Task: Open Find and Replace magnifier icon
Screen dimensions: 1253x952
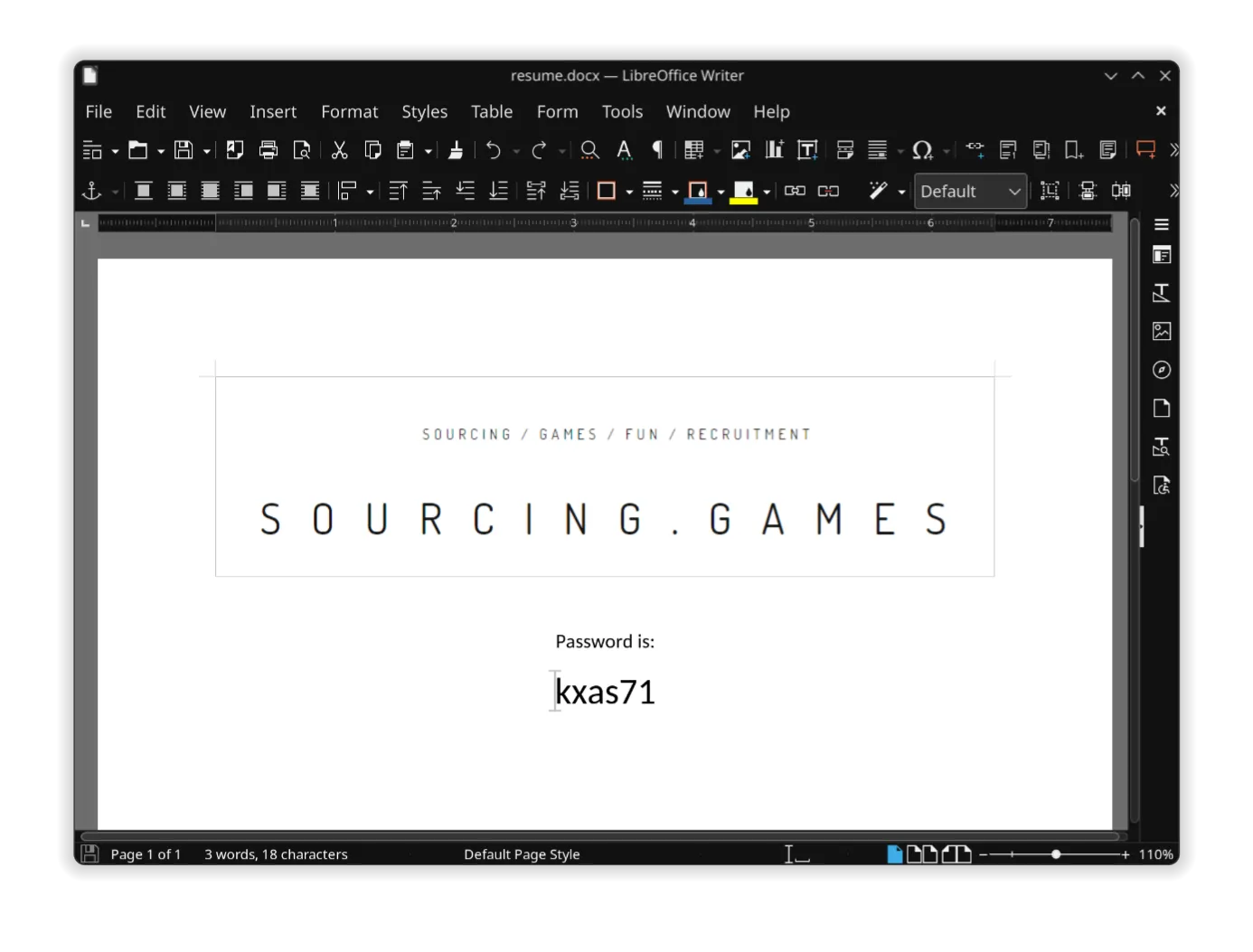Action: click(590, 150)
